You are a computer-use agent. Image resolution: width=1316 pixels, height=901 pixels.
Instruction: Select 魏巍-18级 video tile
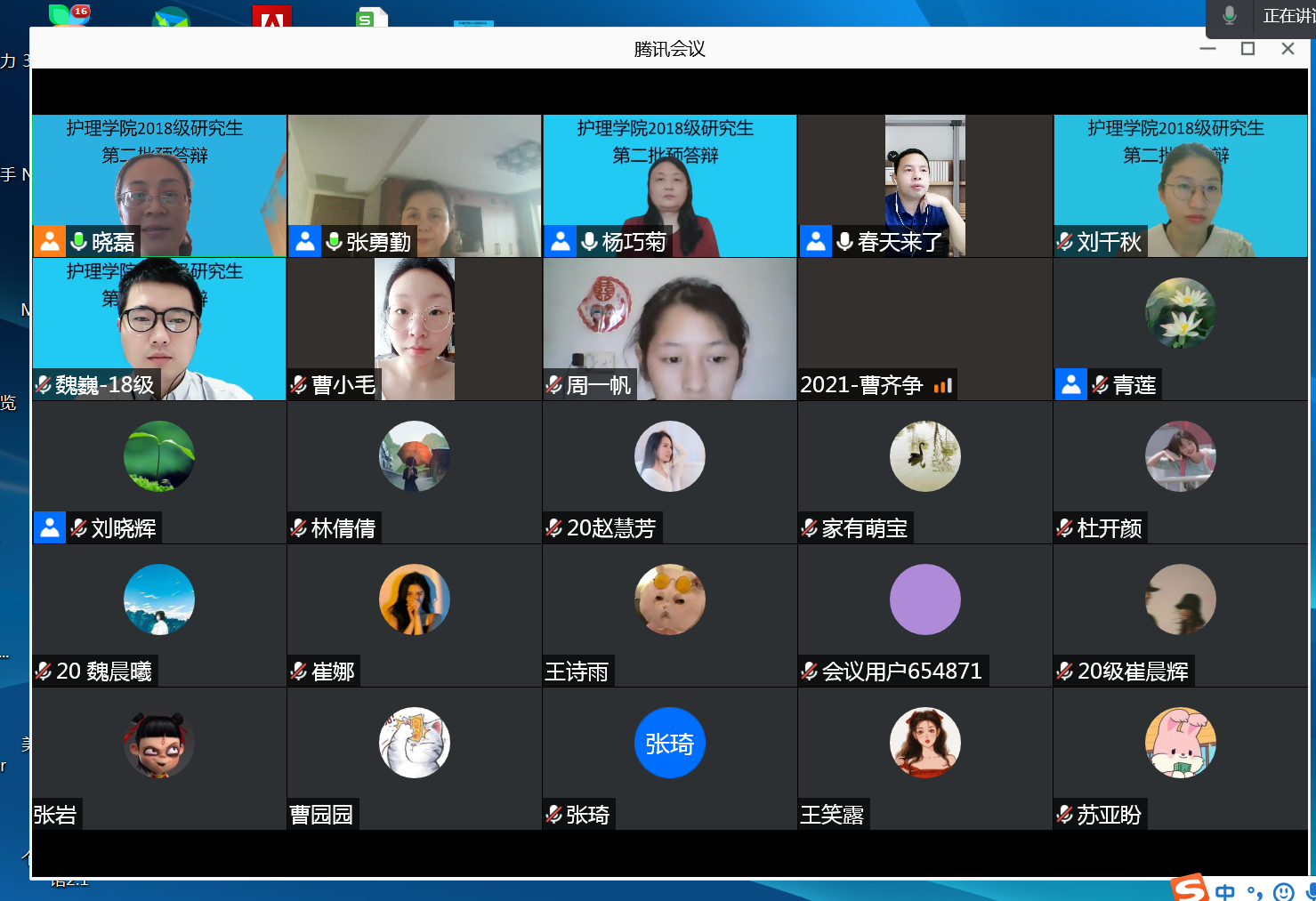click(159, 329)
